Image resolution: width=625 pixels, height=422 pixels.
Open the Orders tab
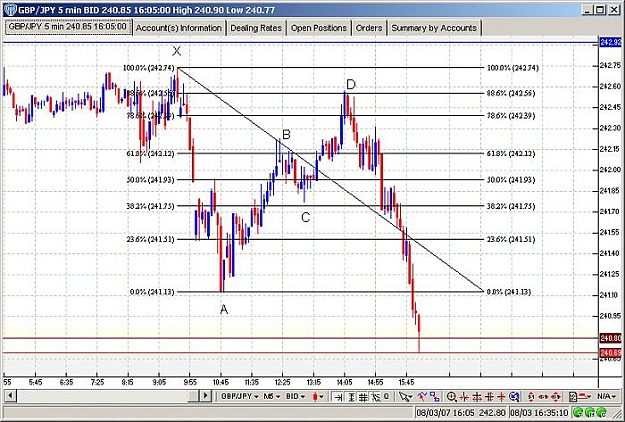(369, 28)
